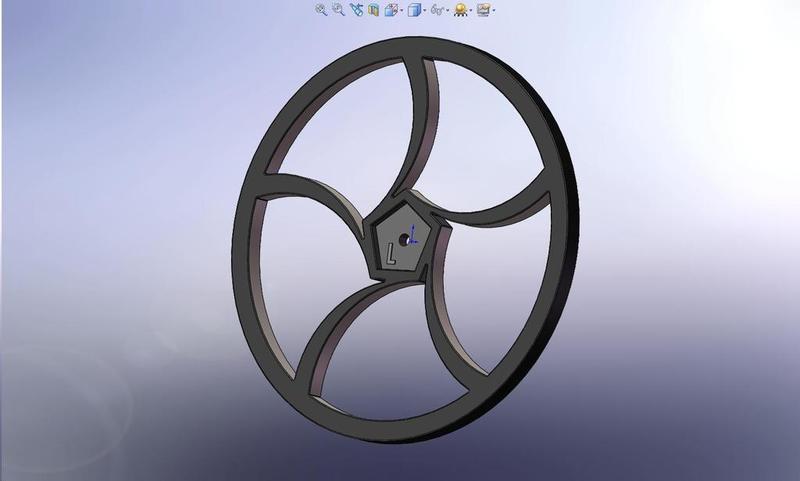The width and height of the screenshot is (800, 481).
Task: Click the View Orientation cube icon
Action: click(x=391, y=10)
